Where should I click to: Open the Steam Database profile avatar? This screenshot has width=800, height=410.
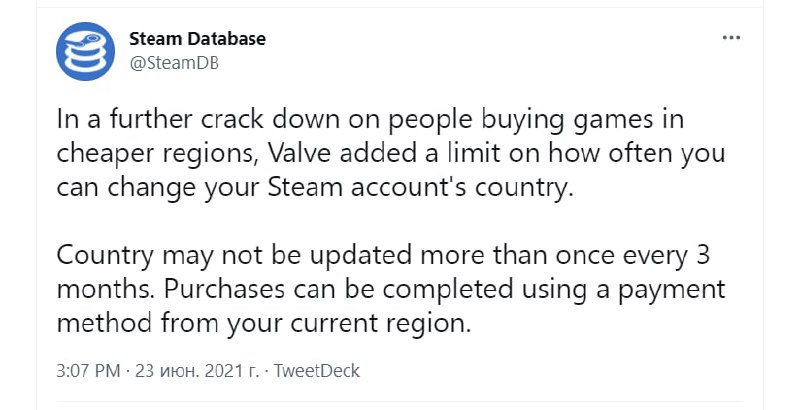point(87,52)
